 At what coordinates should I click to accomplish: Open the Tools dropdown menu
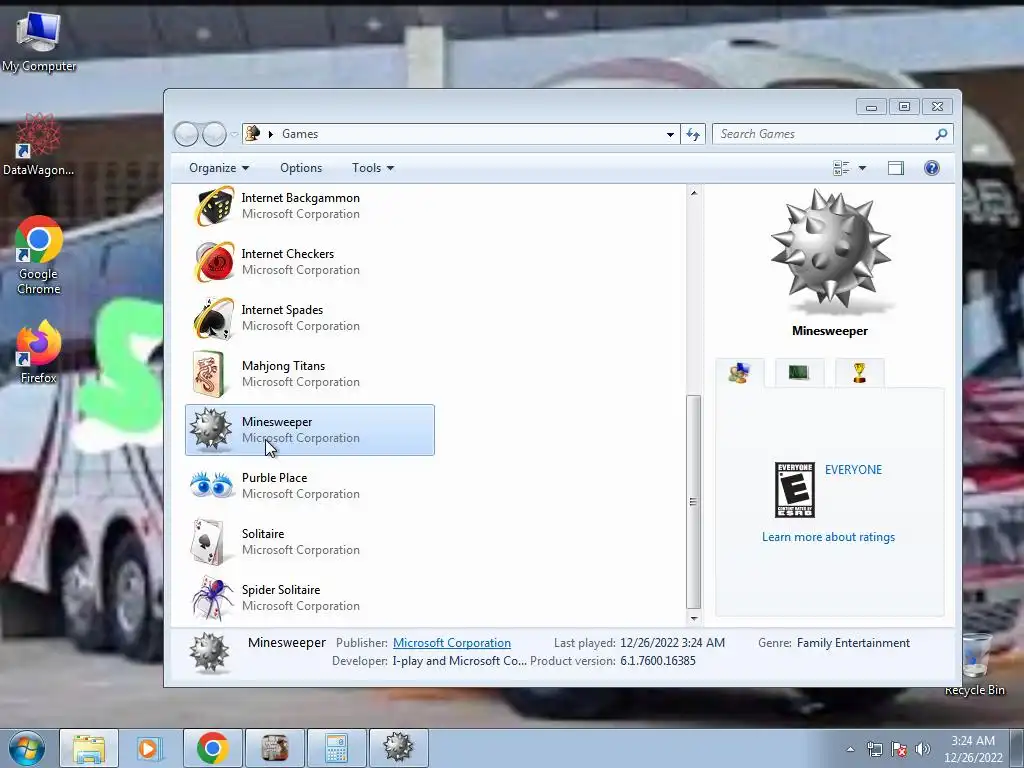[x=373, y=168]
